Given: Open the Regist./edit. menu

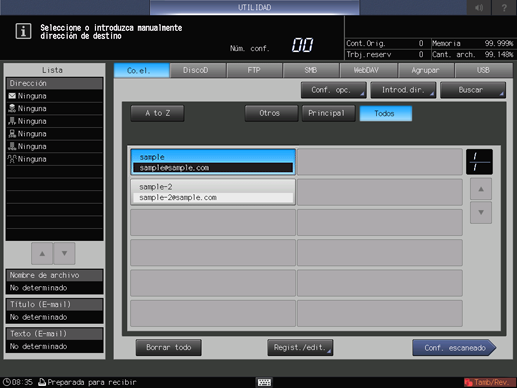Looking at the screenshot, I should coord(300,348).
